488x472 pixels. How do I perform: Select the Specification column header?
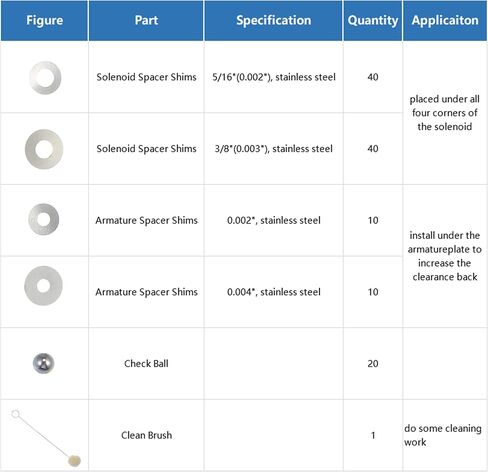tap(274, 20)
